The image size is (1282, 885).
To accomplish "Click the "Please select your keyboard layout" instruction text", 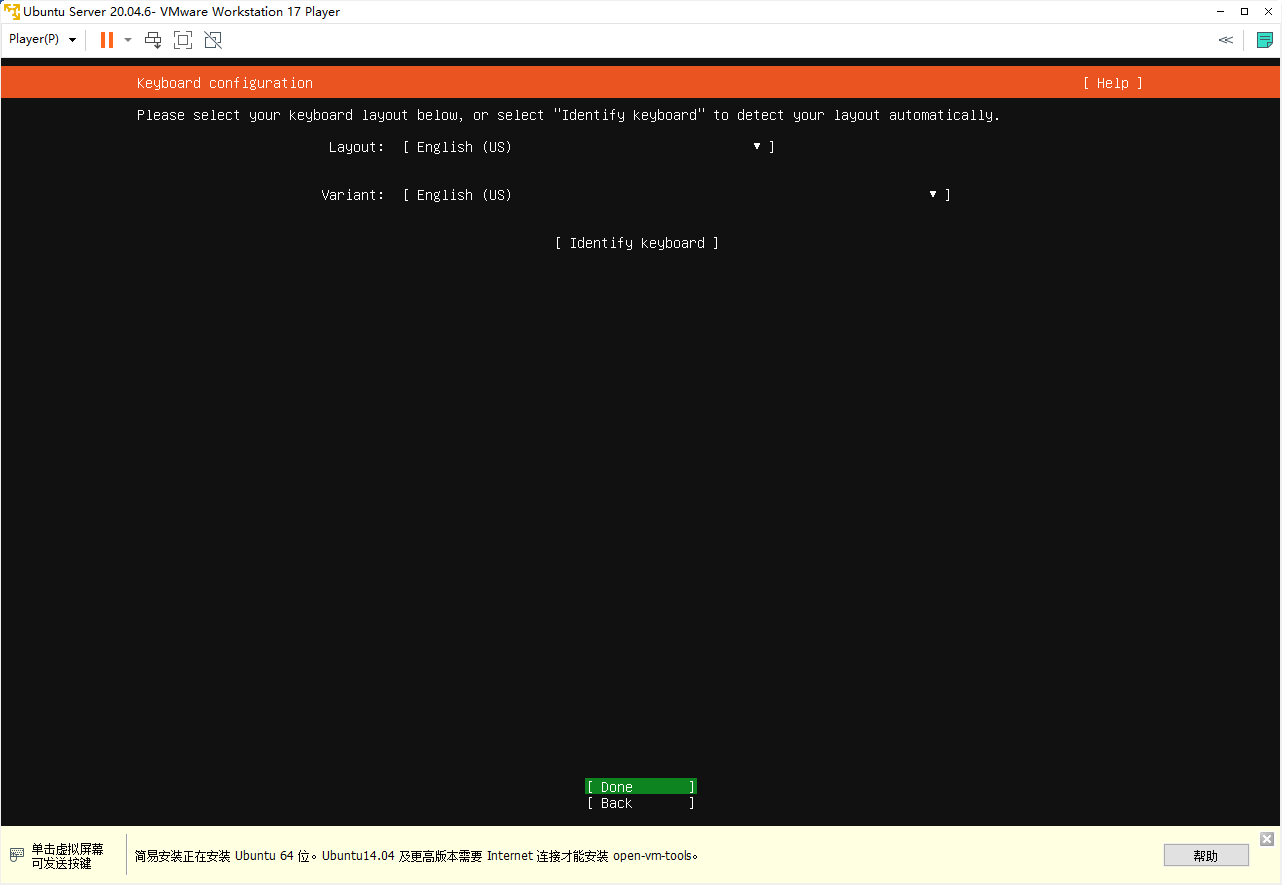I will [568, 115].
